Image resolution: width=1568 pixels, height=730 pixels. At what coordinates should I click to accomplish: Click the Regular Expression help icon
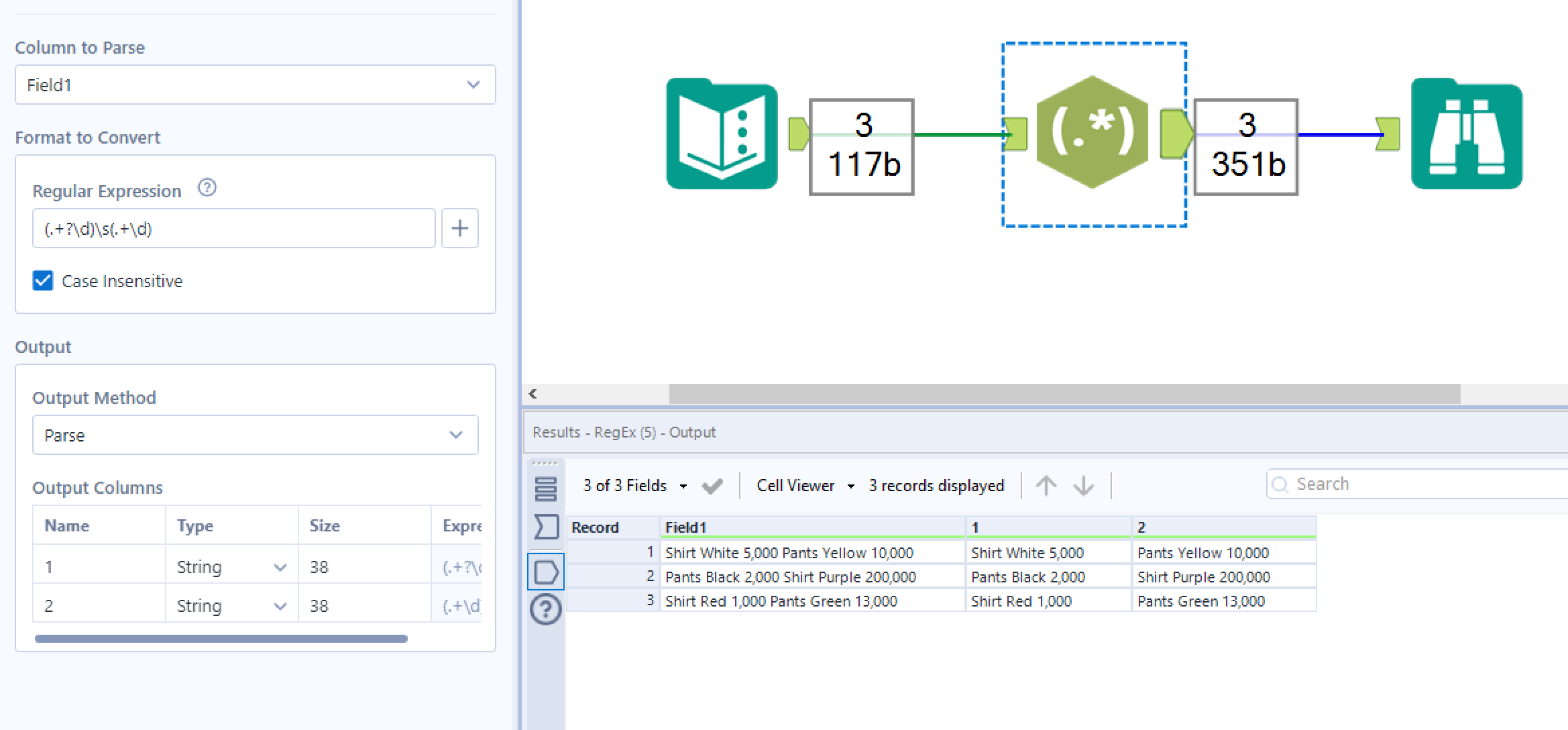208,189
